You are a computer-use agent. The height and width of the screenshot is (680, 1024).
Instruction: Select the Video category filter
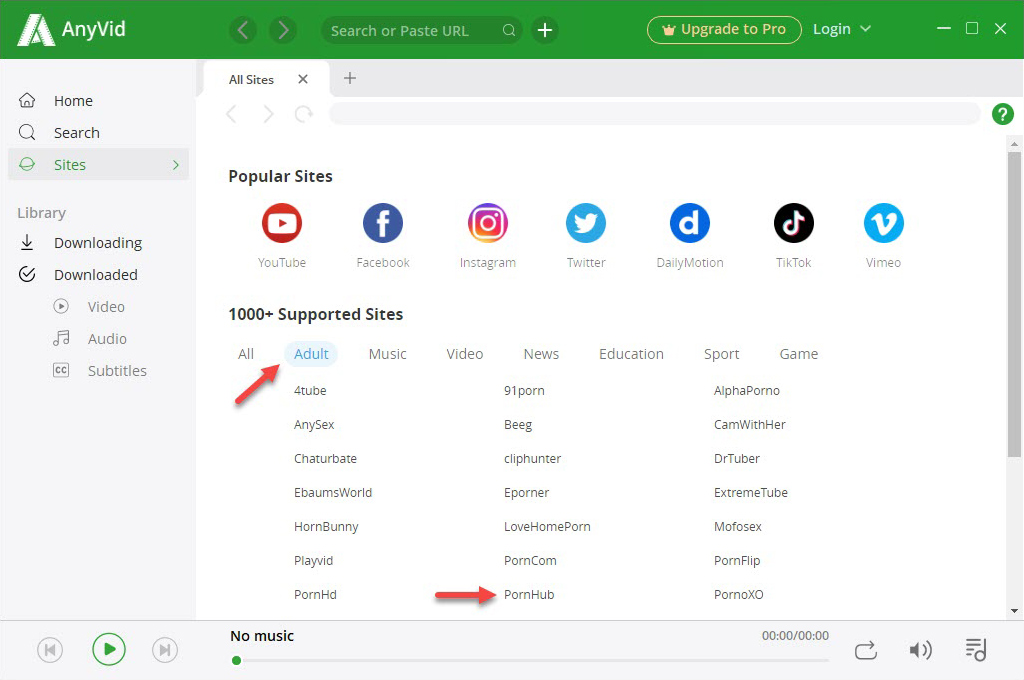tap(464, 354)
